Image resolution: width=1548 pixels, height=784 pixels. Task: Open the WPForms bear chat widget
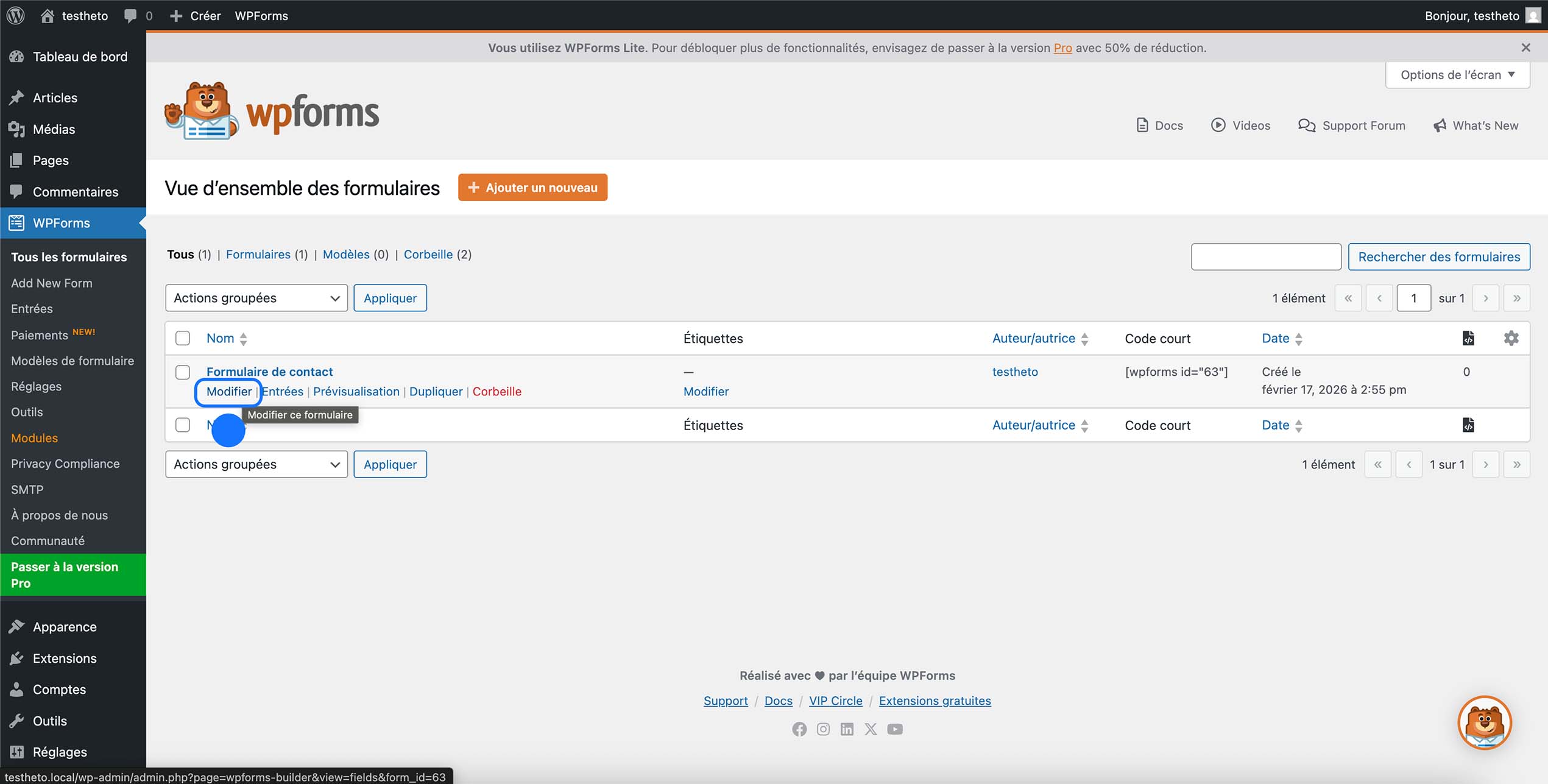tap(1484, 722)
